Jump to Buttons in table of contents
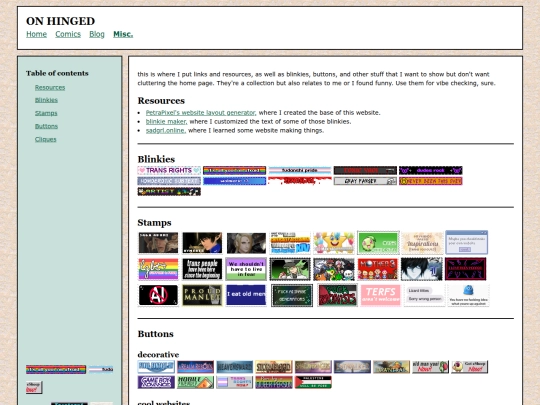 pyautogui.click(x=46, y=126)
